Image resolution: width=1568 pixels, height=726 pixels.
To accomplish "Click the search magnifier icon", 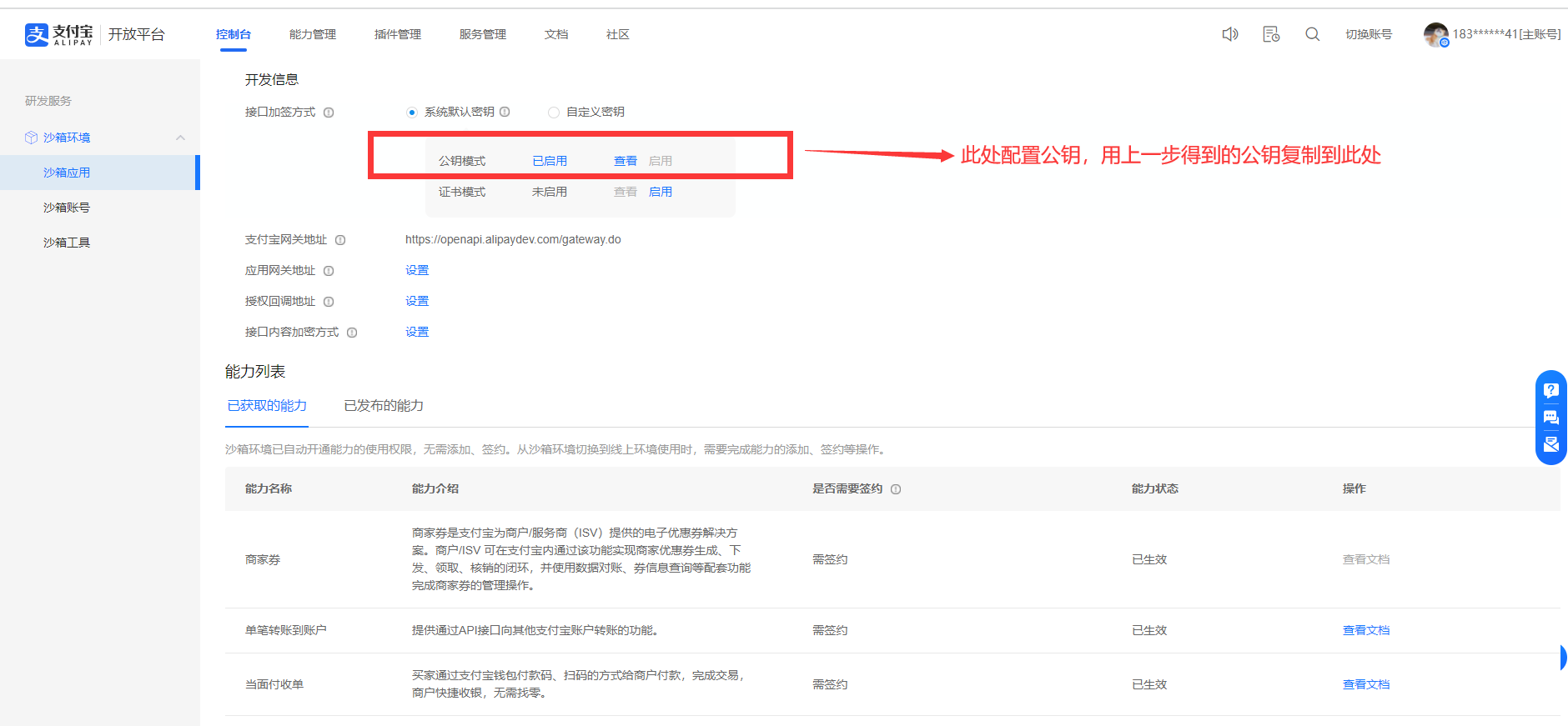I will pyautogui.click(x=1312, y=34).
